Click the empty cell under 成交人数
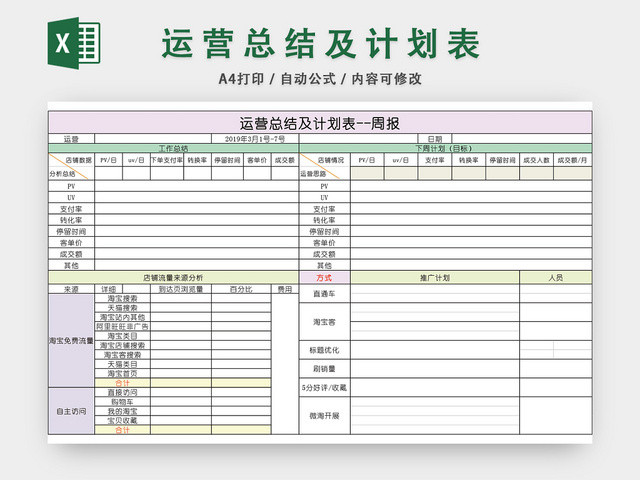The width and height of the screenshot is (640, 480). [536, 173]
